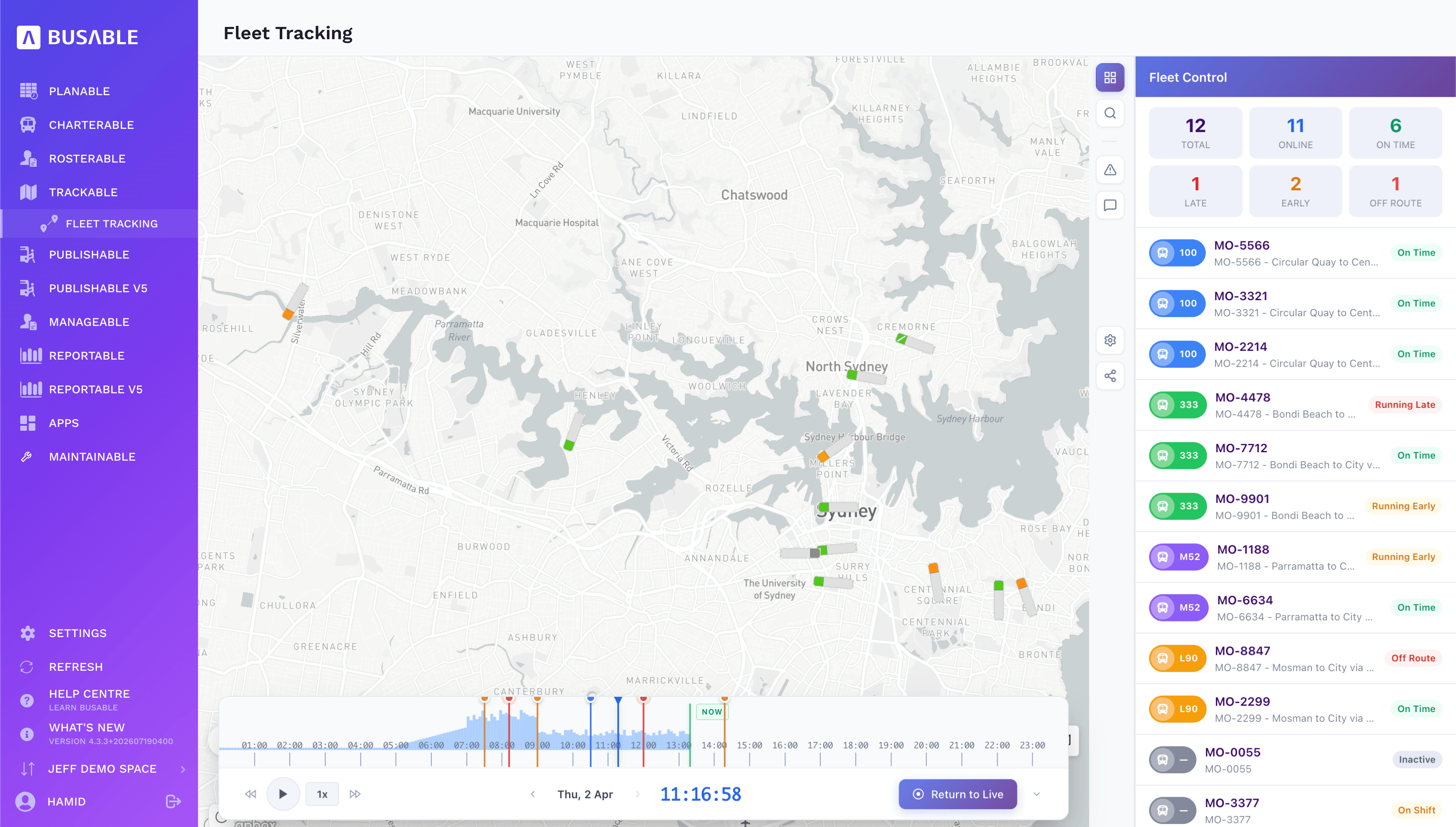Click the L90 bus badge for MO-8847
The height and width of the screenshot is (827, 1456).
1177,658
